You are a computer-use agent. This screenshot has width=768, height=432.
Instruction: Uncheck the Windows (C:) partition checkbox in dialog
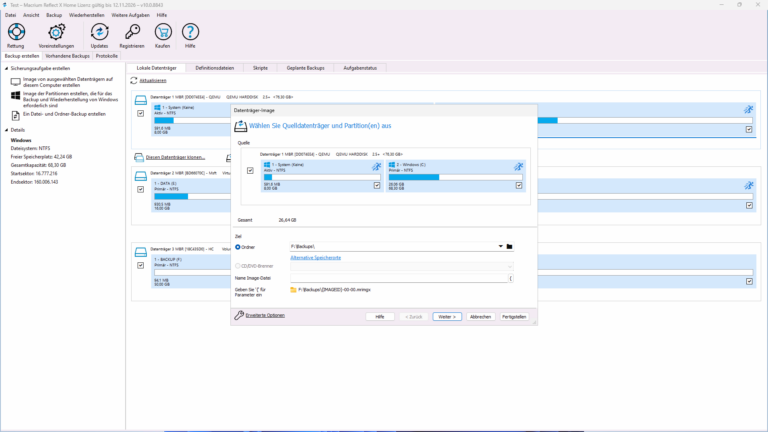[x=519, y=186]
